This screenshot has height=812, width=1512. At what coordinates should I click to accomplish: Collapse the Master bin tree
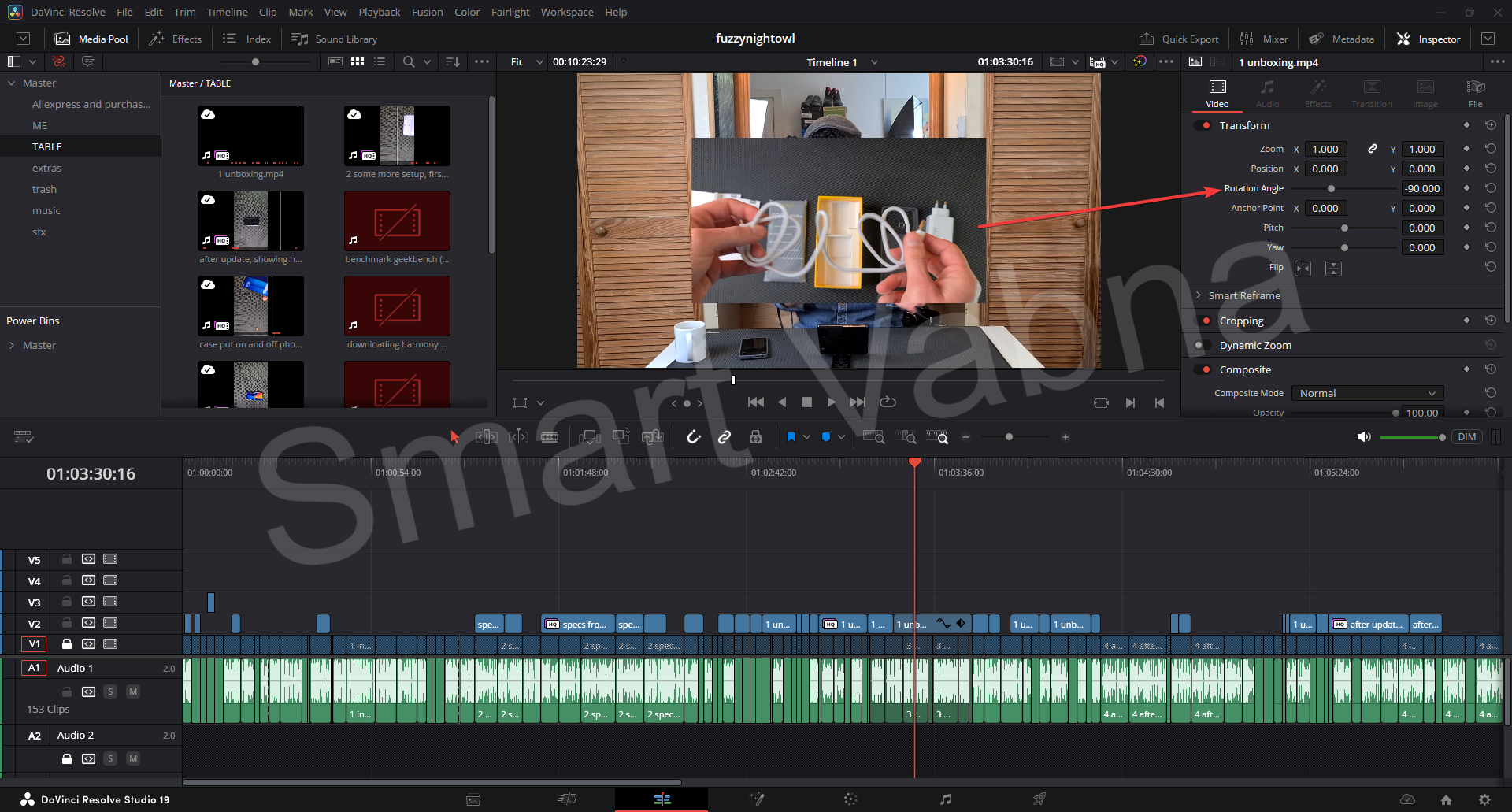click(x=12, y=83)
